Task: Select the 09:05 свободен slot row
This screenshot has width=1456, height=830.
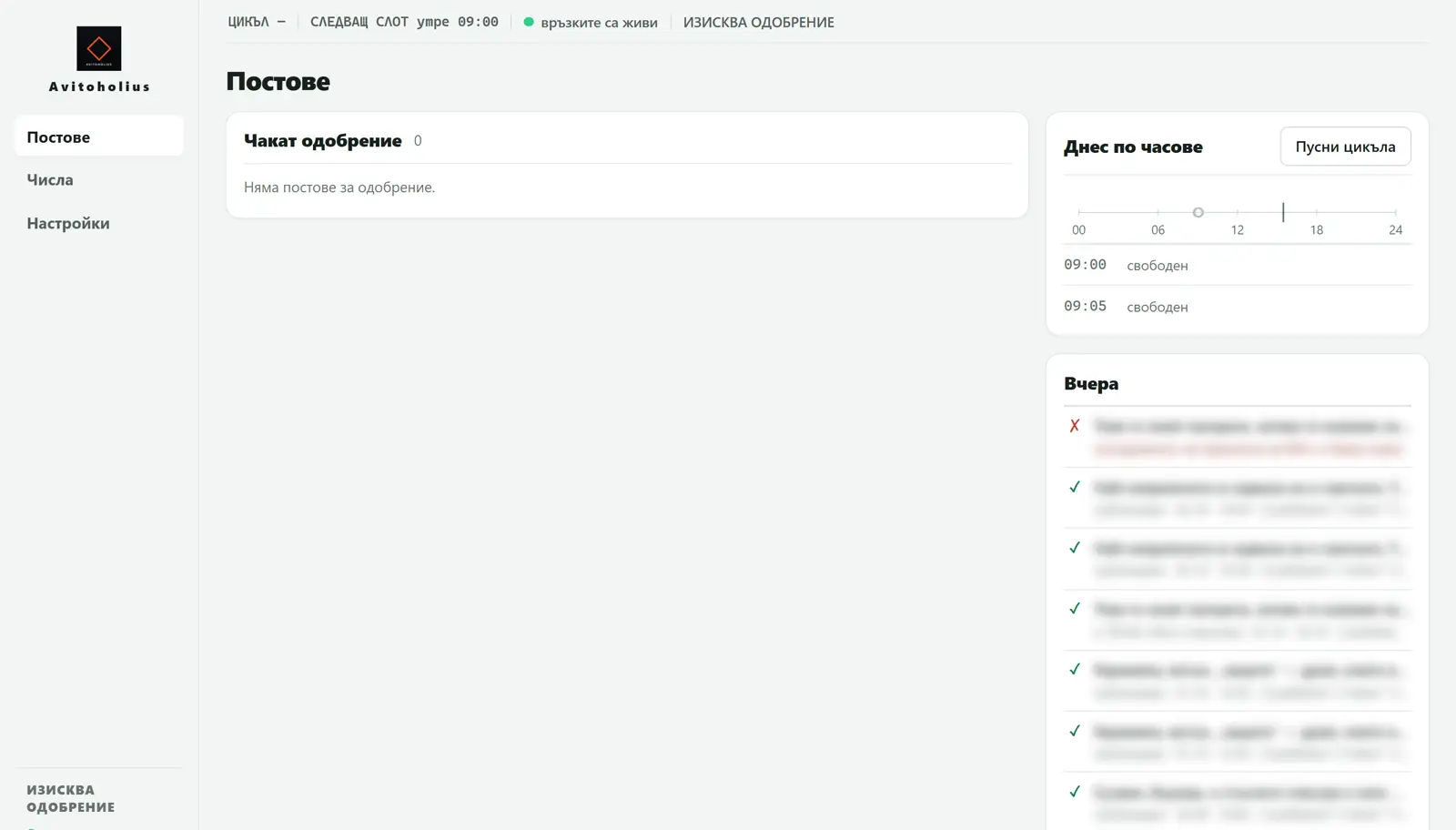Action: 1237,307
